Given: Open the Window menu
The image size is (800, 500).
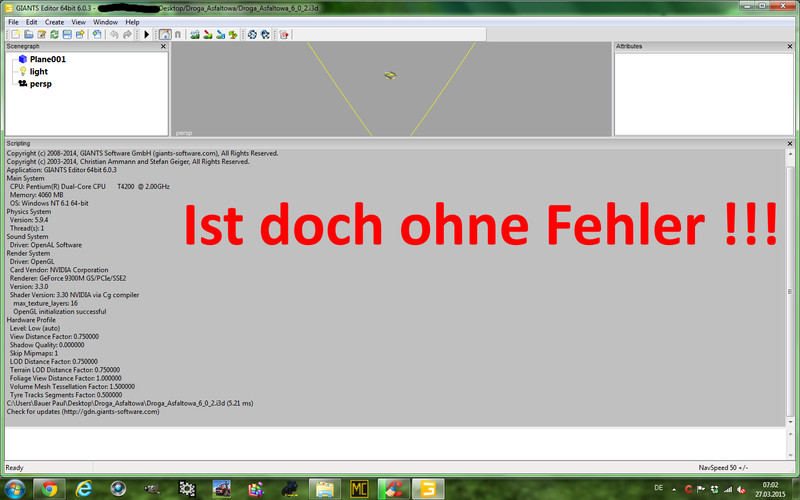Looking at the screenshot, I should click(105, 21).
